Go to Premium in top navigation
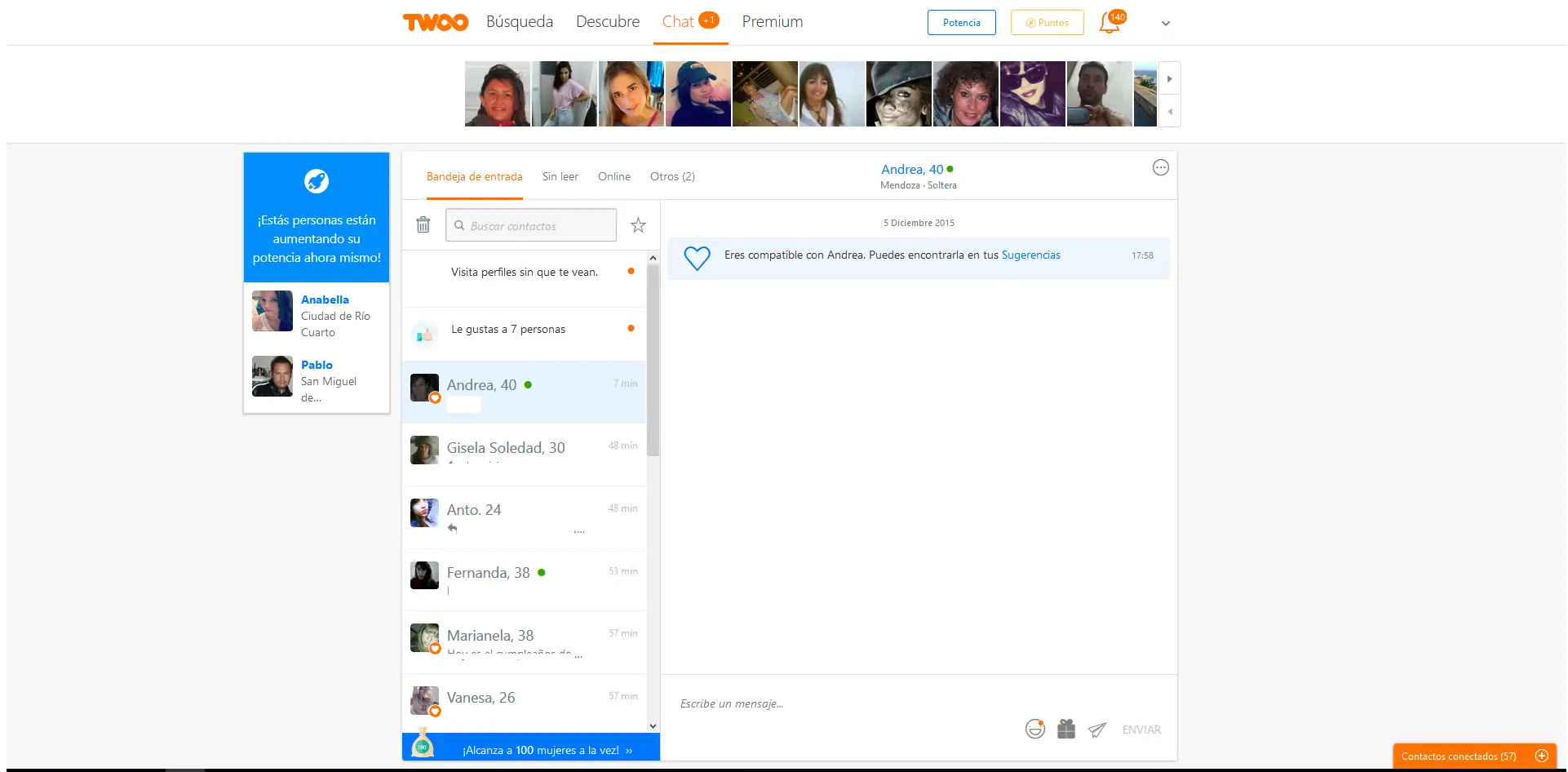Image resolution: width=1568 pixels, height=772 pixels. [773, 22]
